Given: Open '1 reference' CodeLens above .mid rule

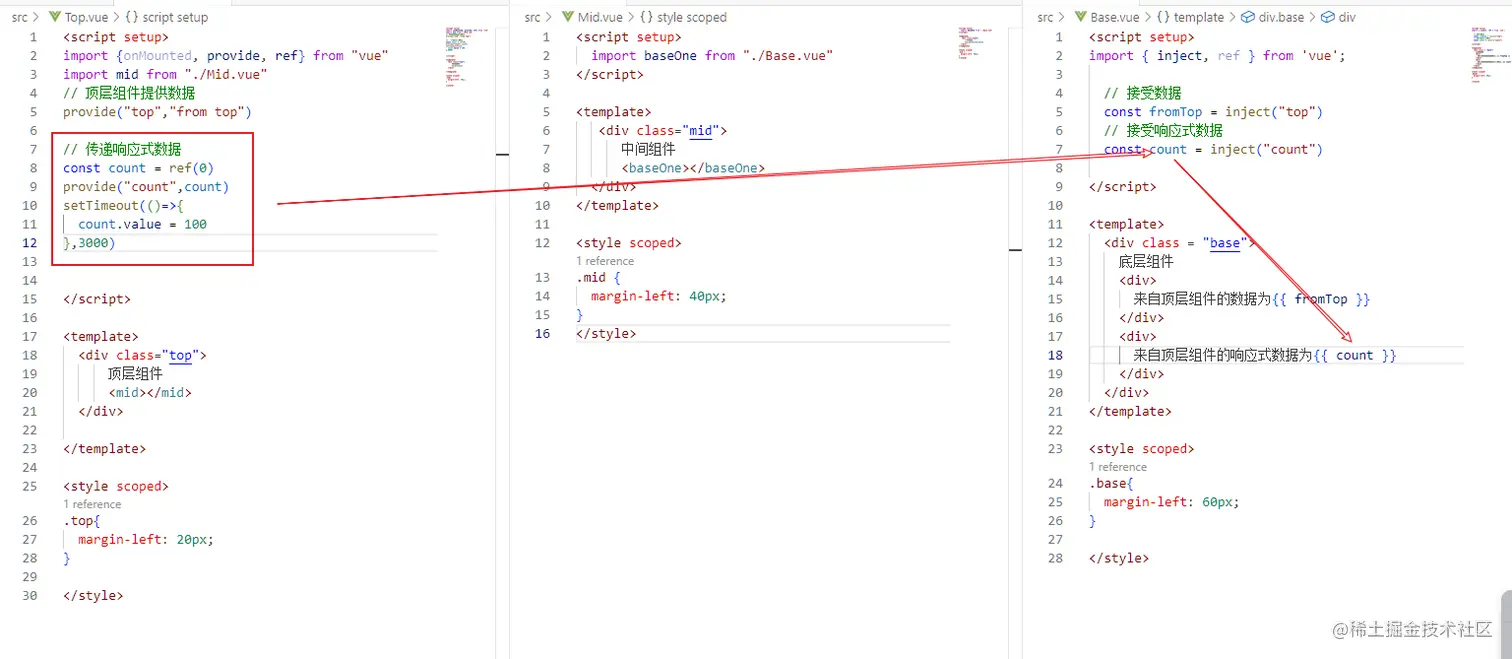Looking at the screenshot, I should [605, 260].
